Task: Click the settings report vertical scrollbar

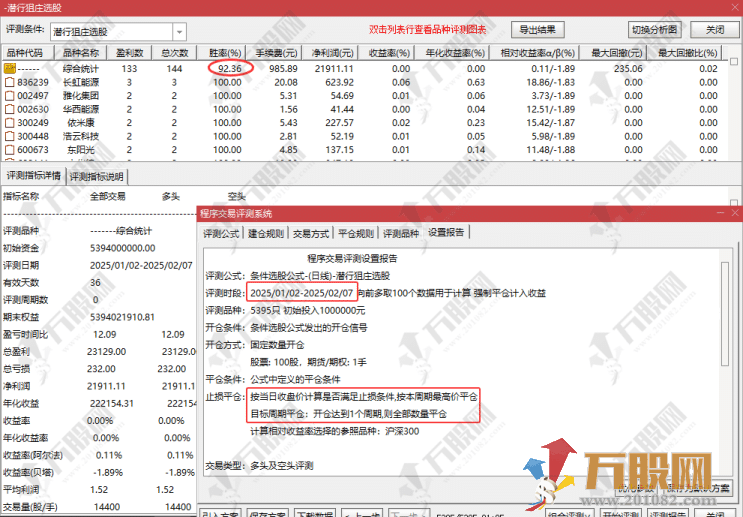Action: point(725,313)
